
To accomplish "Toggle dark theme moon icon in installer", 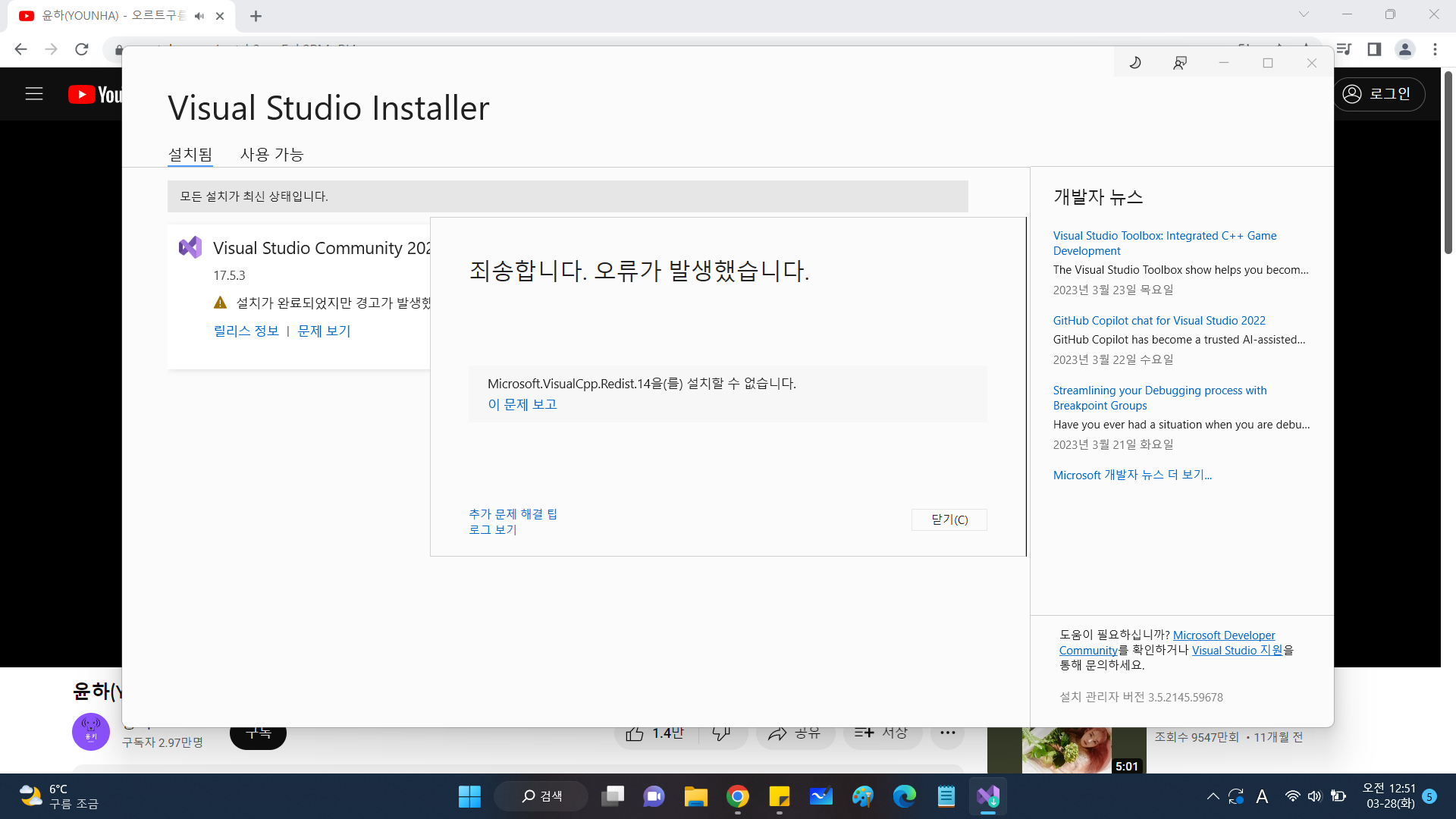I will pos(1135,63).
